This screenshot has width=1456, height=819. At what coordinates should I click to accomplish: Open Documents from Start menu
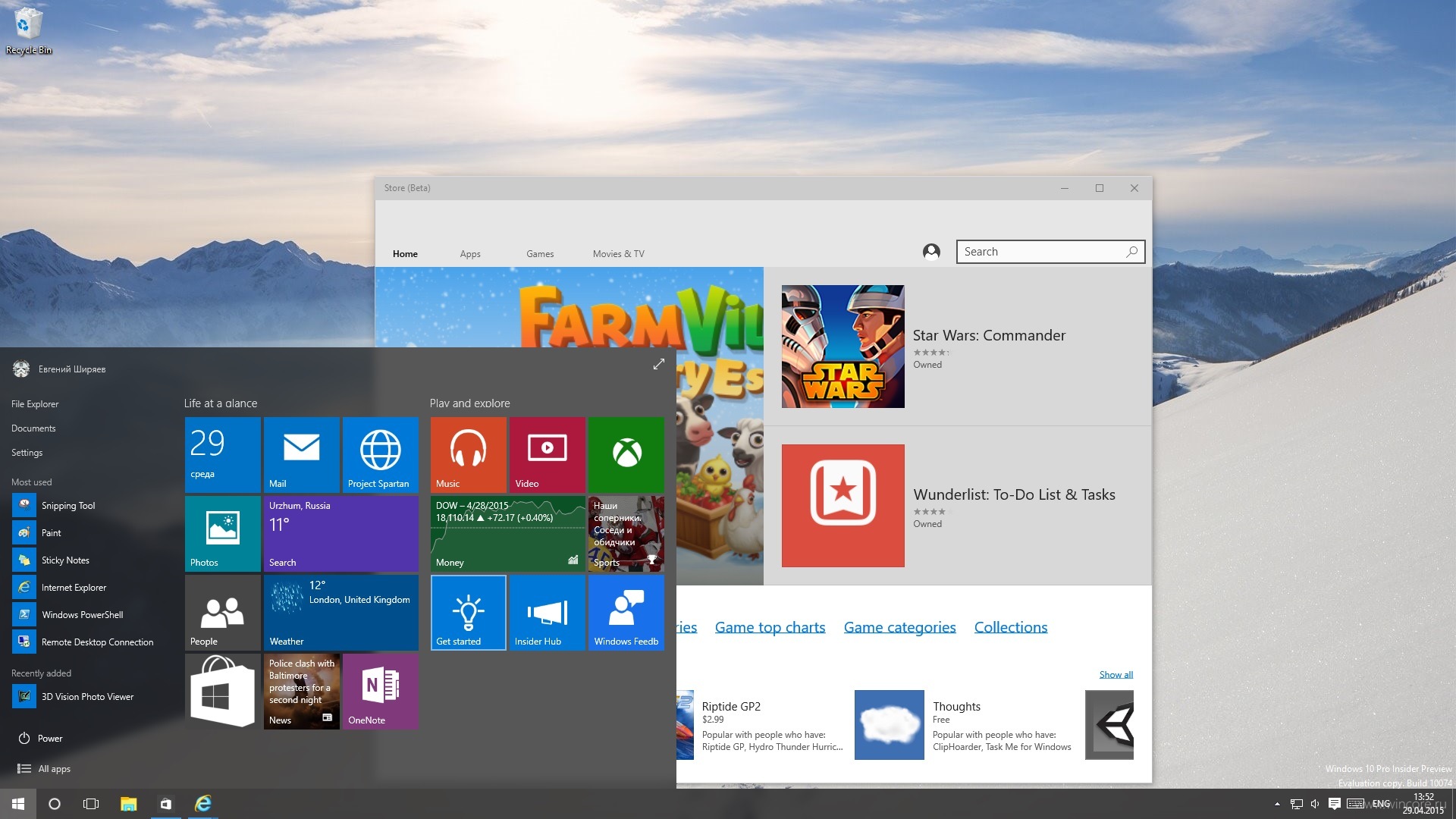click(33, 428)
